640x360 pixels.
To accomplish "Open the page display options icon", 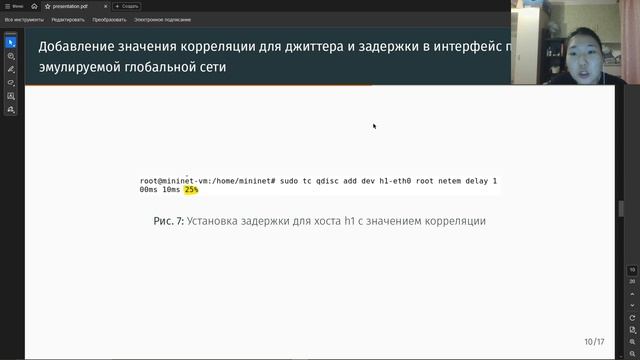I will (x=632, y=330).
